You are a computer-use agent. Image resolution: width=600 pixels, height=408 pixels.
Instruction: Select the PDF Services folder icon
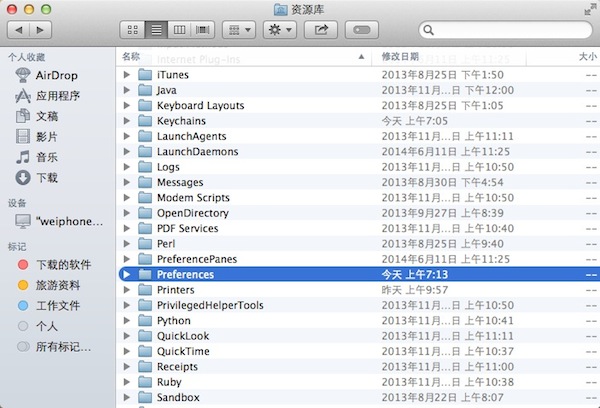coord(145,228)
